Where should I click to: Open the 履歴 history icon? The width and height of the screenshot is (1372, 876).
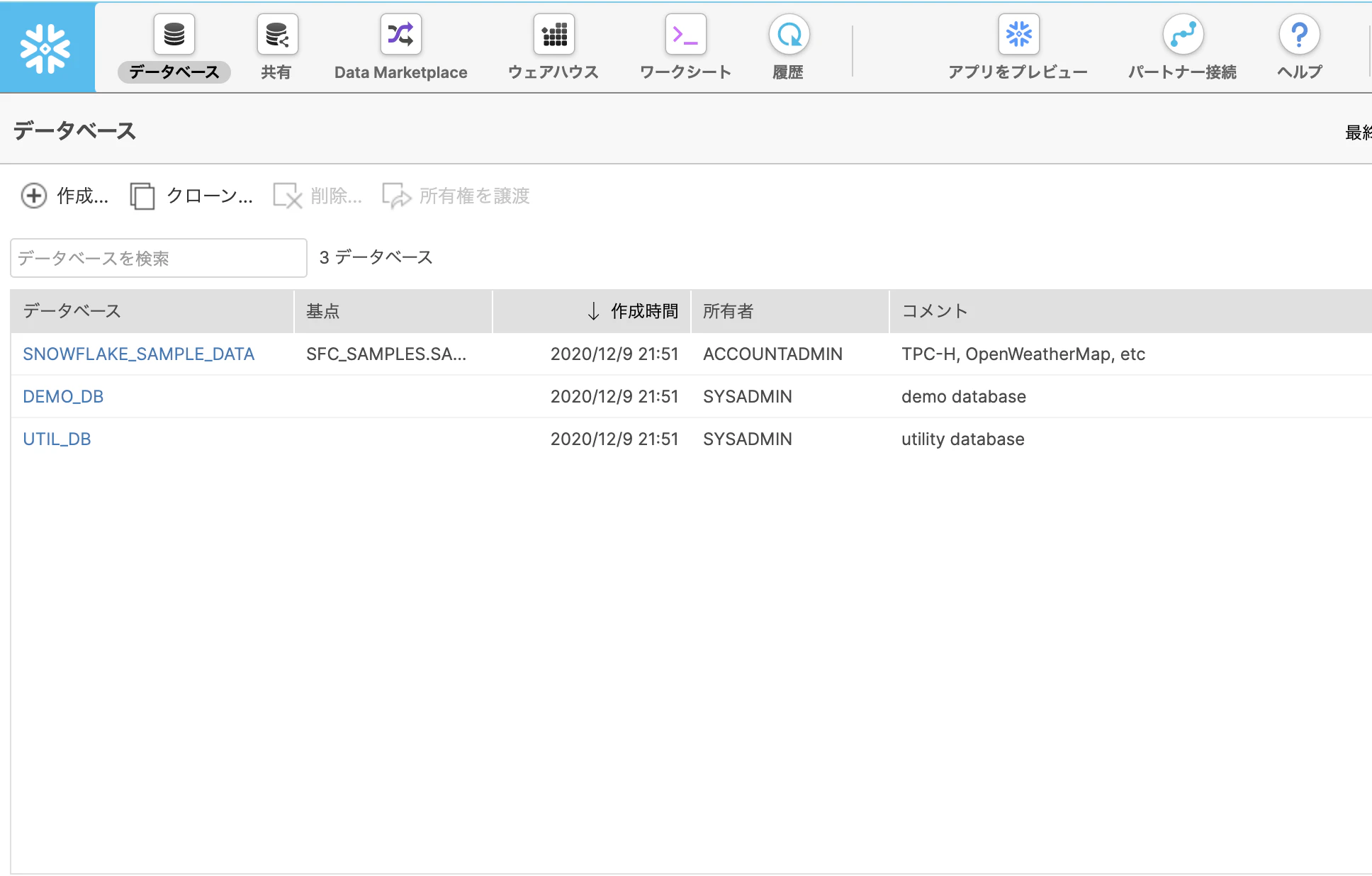(788, 35)
